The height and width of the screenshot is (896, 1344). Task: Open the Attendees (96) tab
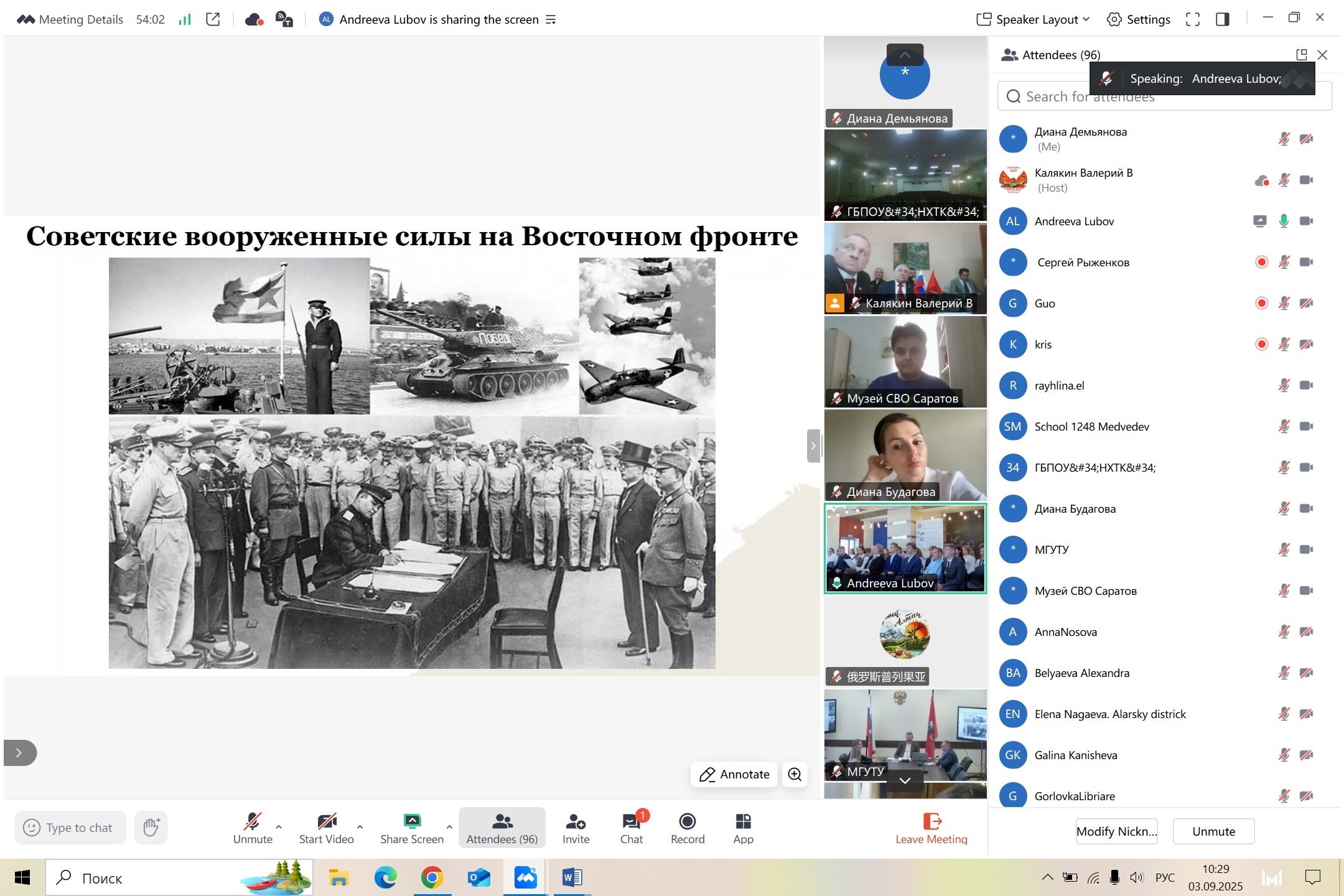(x=502, y=828)
